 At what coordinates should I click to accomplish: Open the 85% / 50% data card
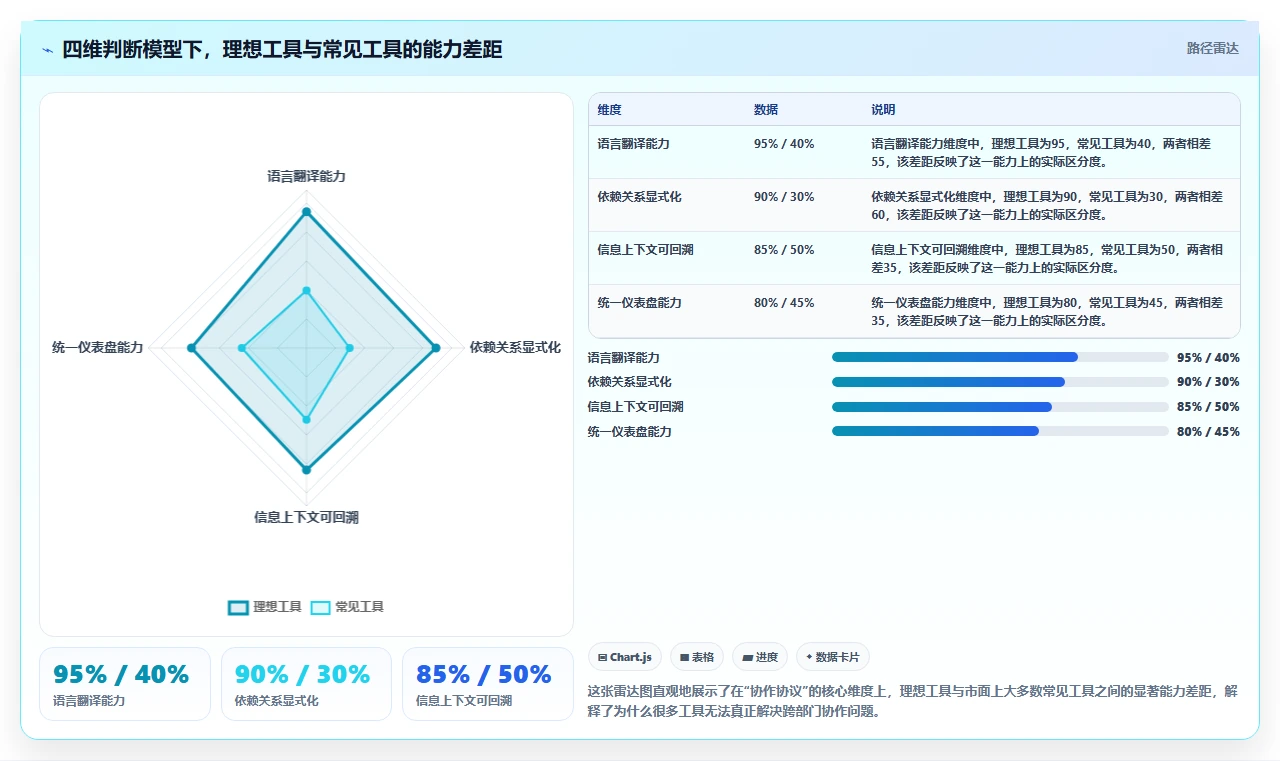488,684
